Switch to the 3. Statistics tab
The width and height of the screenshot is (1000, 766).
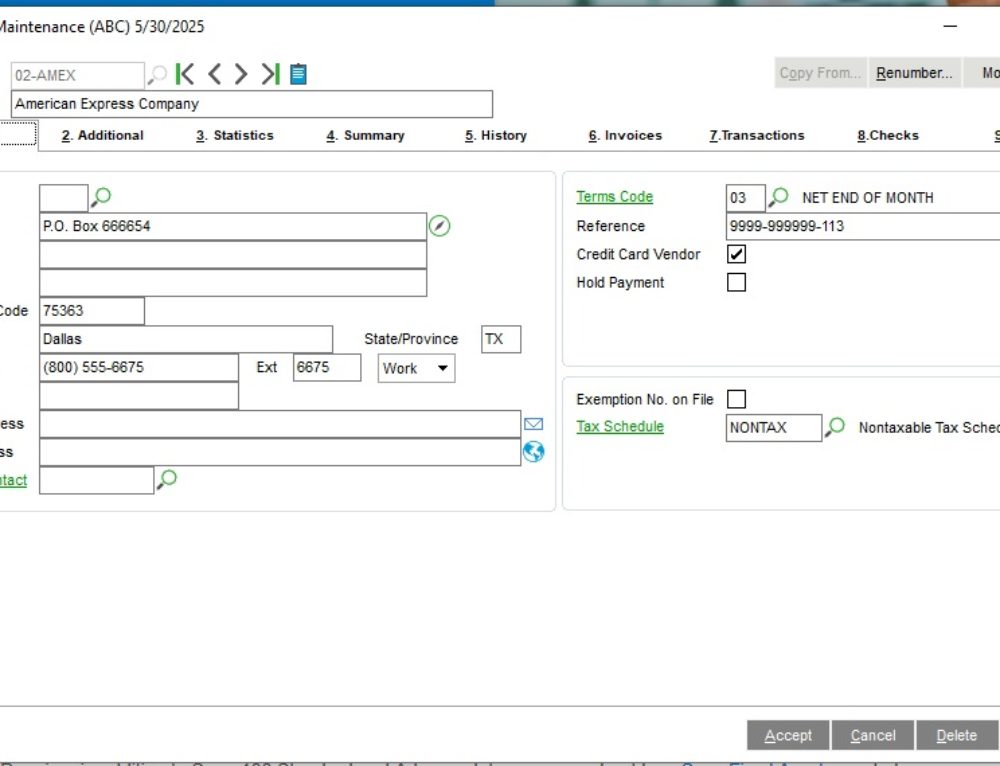235,135
